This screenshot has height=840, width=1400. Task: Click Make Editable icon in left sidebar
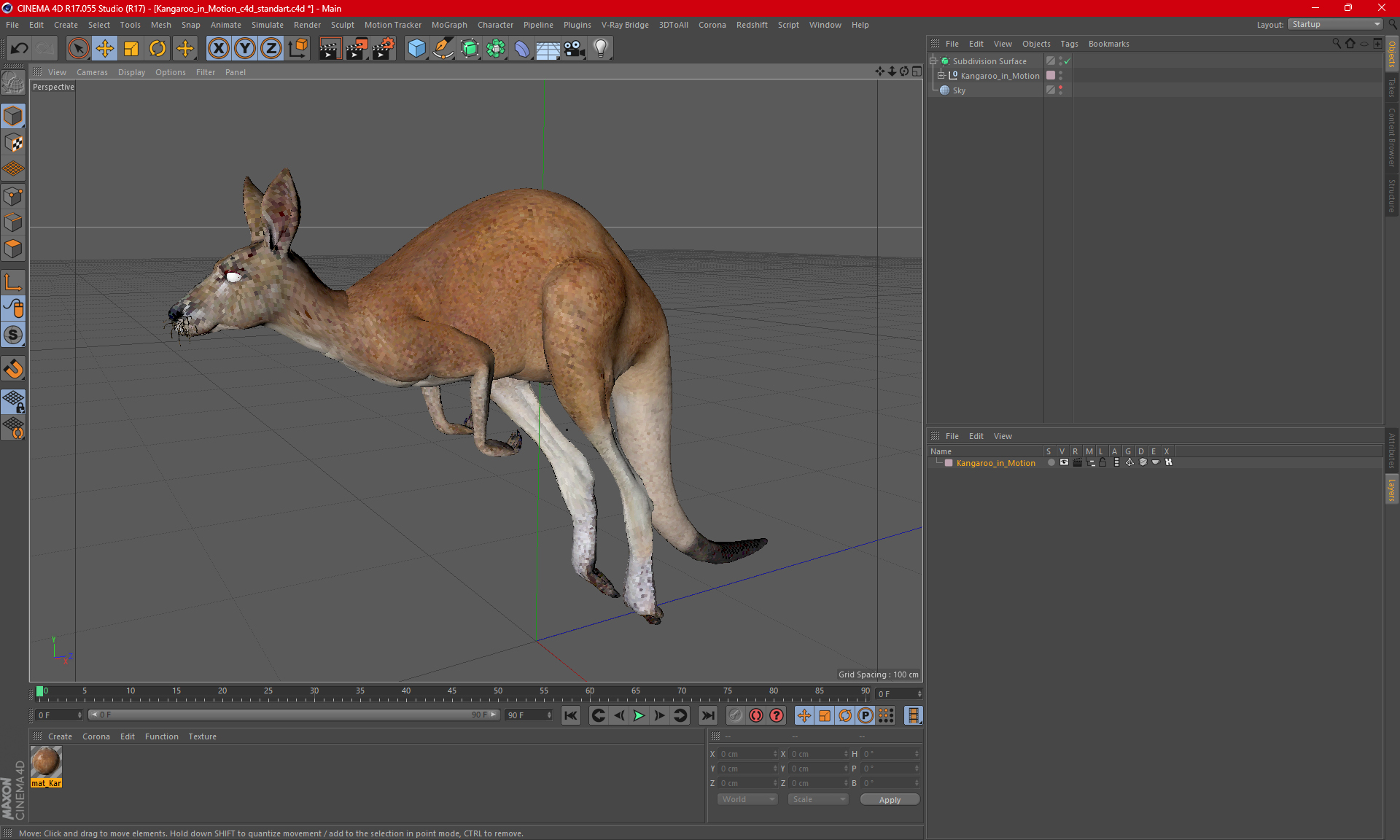[13, 83]
